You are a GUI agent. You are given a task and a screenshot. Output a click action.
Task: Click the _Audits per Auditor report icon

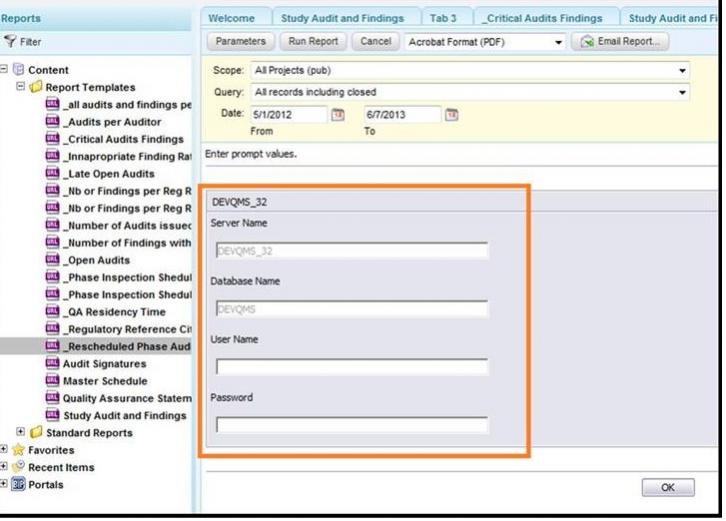pos(52,121)
